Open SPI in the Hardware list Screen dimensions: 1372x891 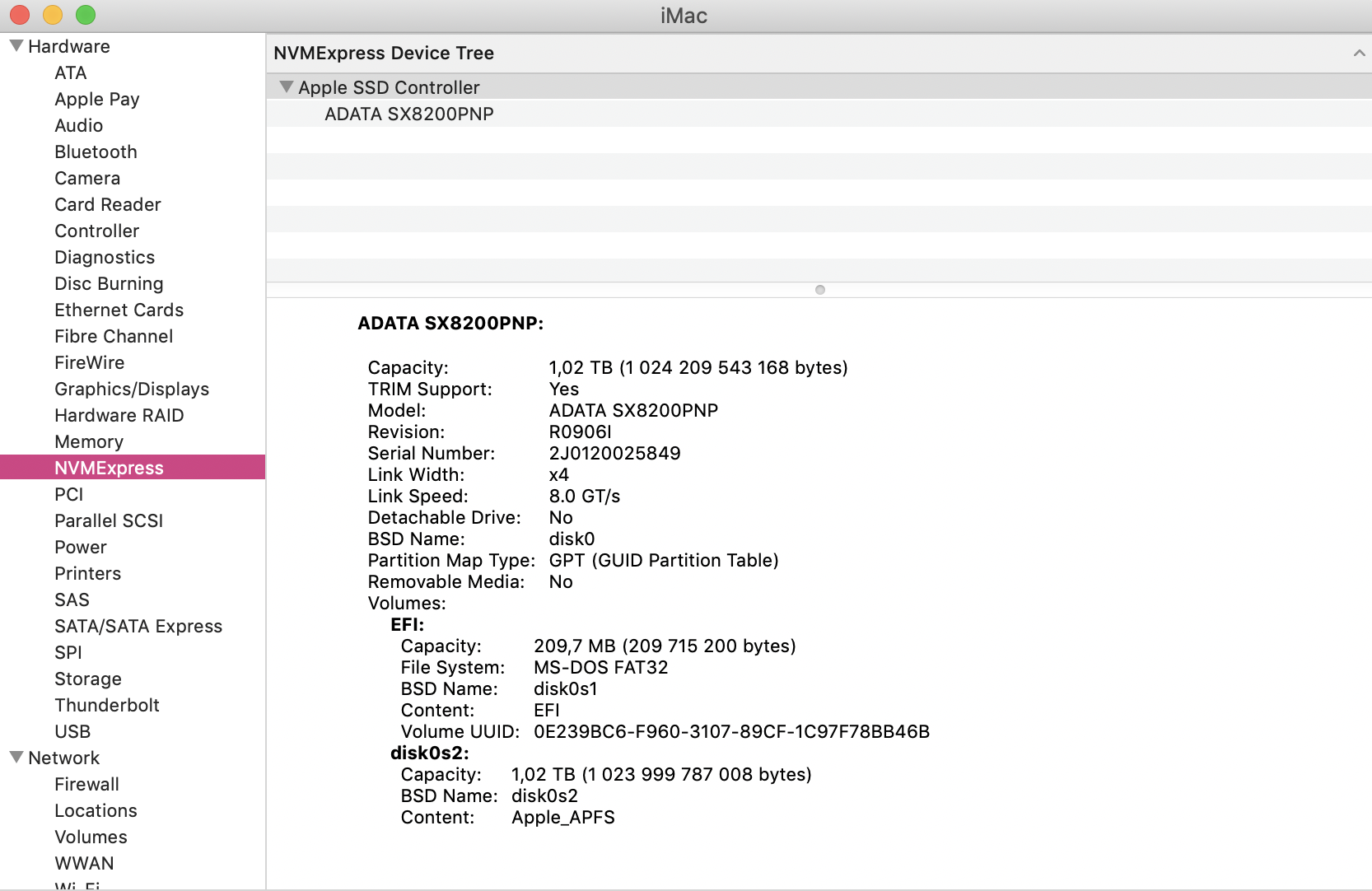[x=68, y=652]
